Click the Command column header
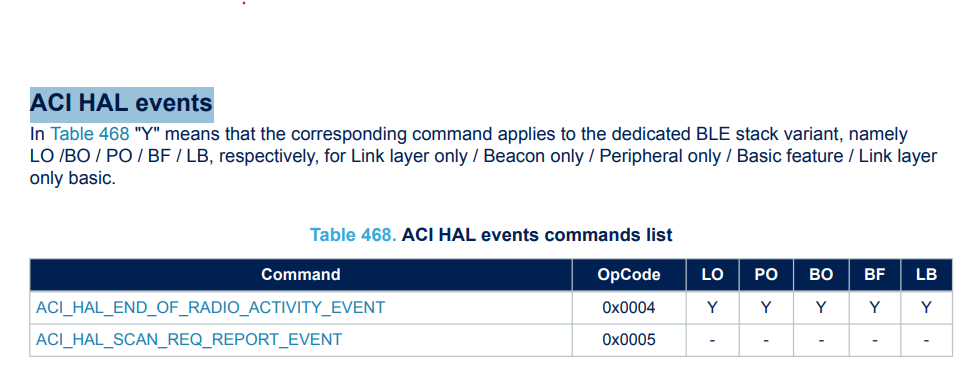The image size is (973, 376). coord(300,274)
